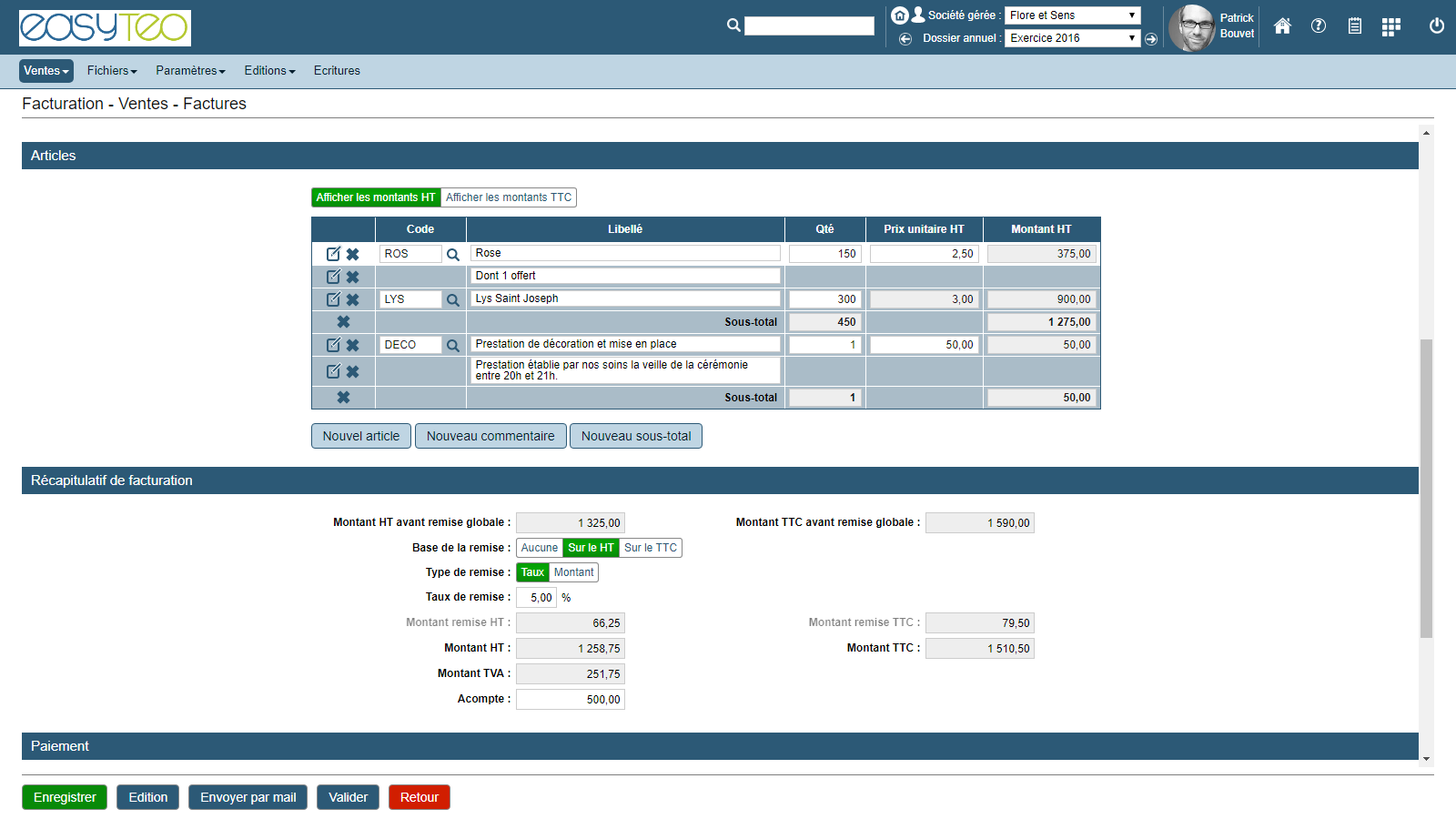Screen dimensions: 1456x819
Task: Open the Ecritures menu item
Action: click(x=337, y=71)
